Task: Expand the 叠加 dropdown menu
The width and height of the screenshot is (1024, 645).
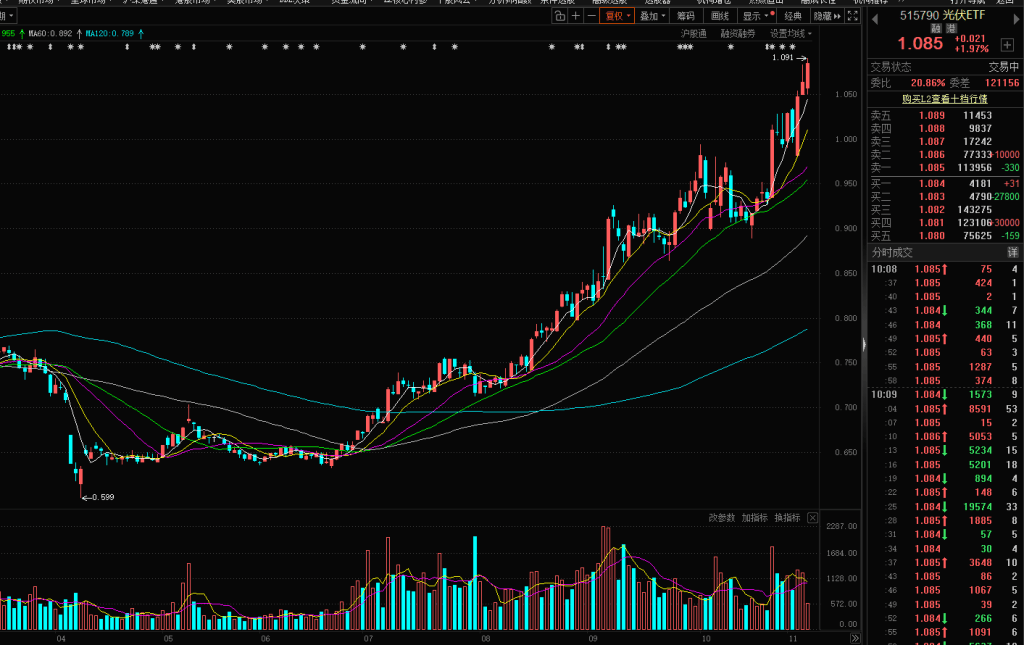Action: (x=652, y=16)
